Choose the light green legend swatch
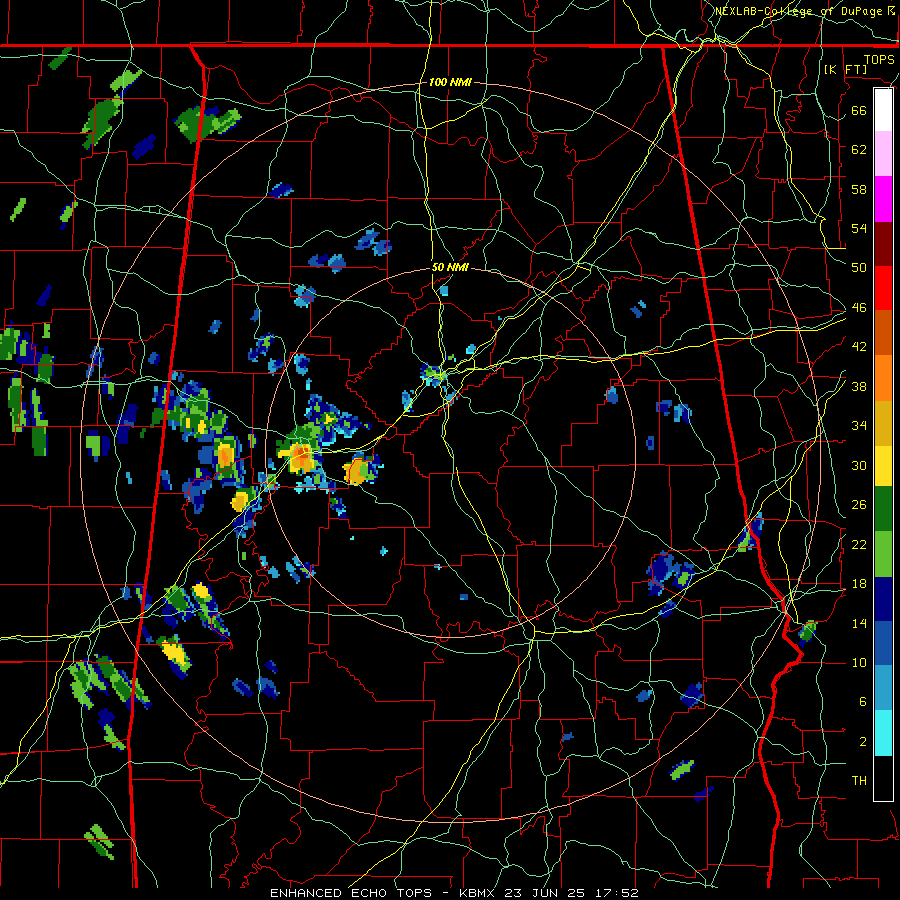This screenshot has height=900, width=900. tap(883, 554)
